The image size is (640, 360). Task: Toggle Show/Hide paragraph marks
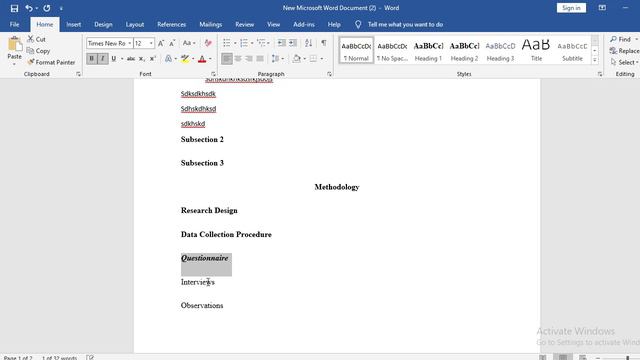pyautogui.click(x=324, y=43)
